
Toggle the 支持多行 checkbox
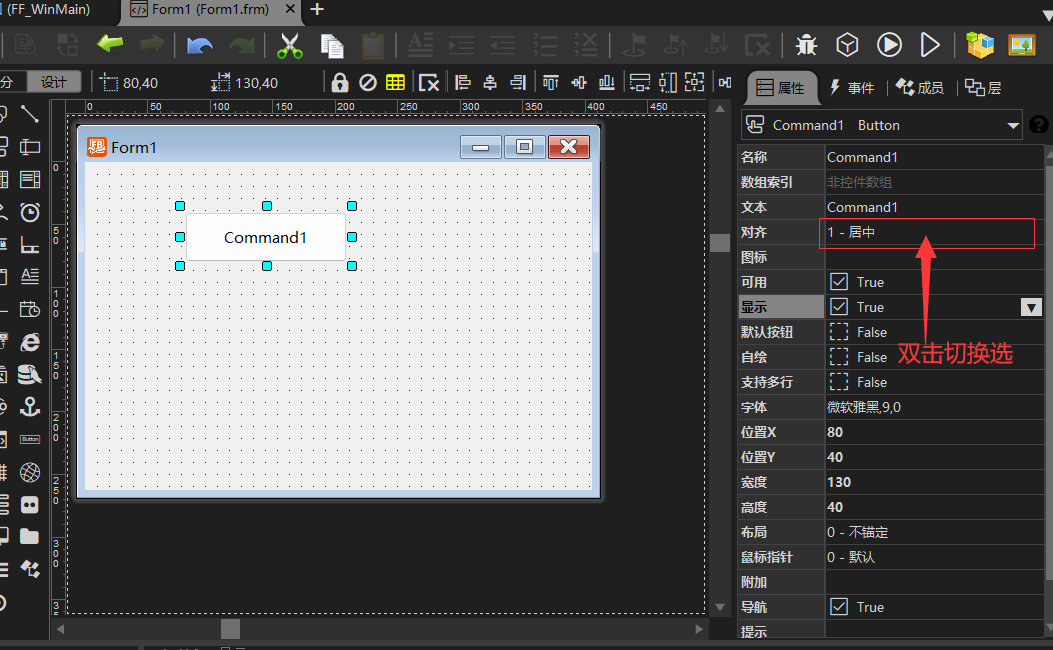pos(839,382)
